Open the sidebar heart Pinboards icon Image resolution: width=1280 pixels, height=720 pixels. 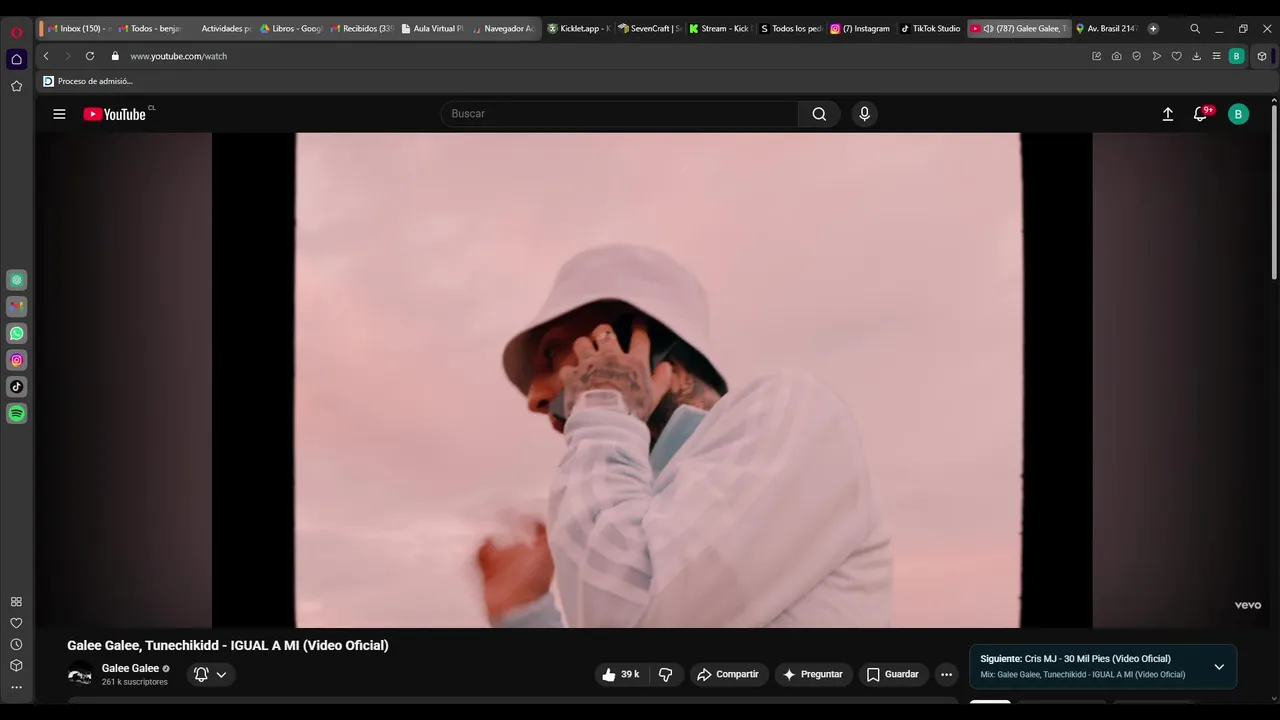(x=16, y=623)
